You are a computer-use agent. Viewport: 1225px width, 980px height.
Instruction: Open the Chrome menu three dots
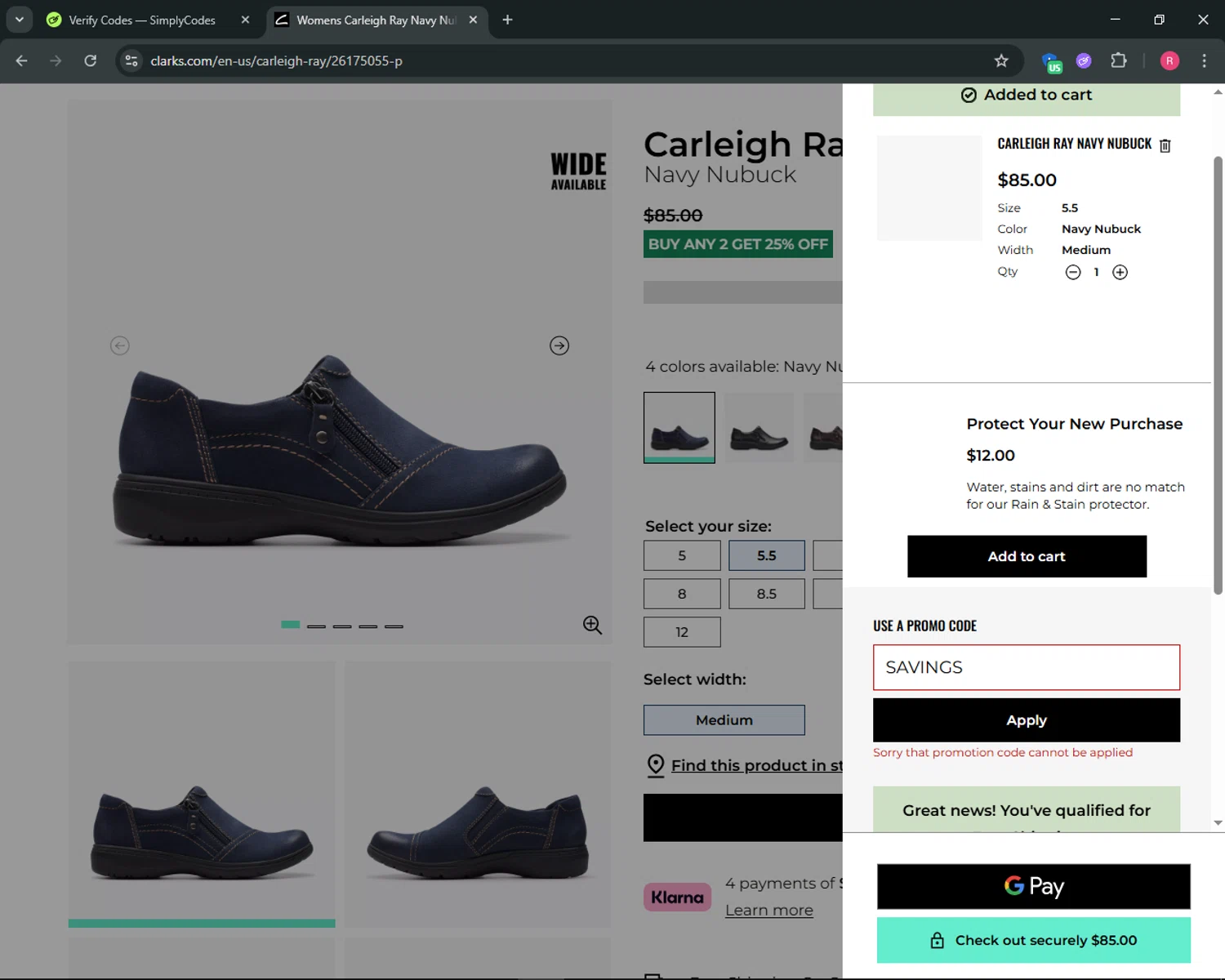point(1204,60)
